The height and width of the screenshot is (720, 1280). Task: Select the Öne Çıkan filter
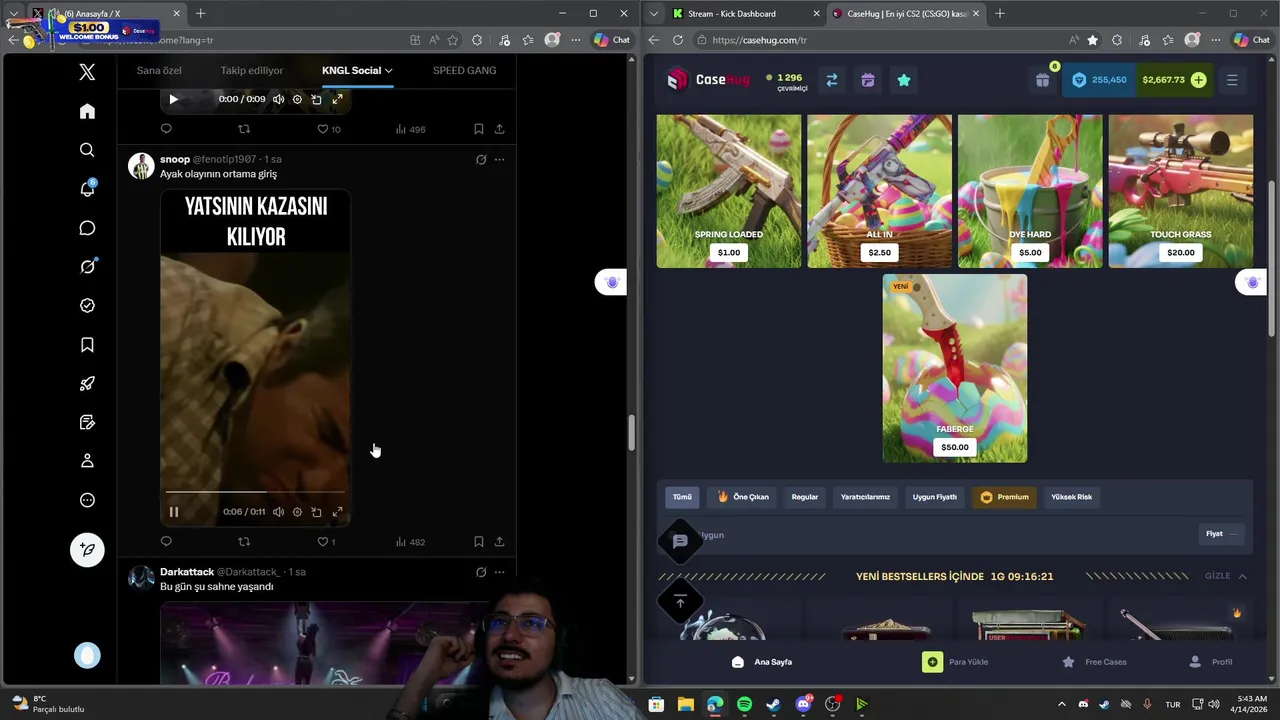tap(743, 497)
